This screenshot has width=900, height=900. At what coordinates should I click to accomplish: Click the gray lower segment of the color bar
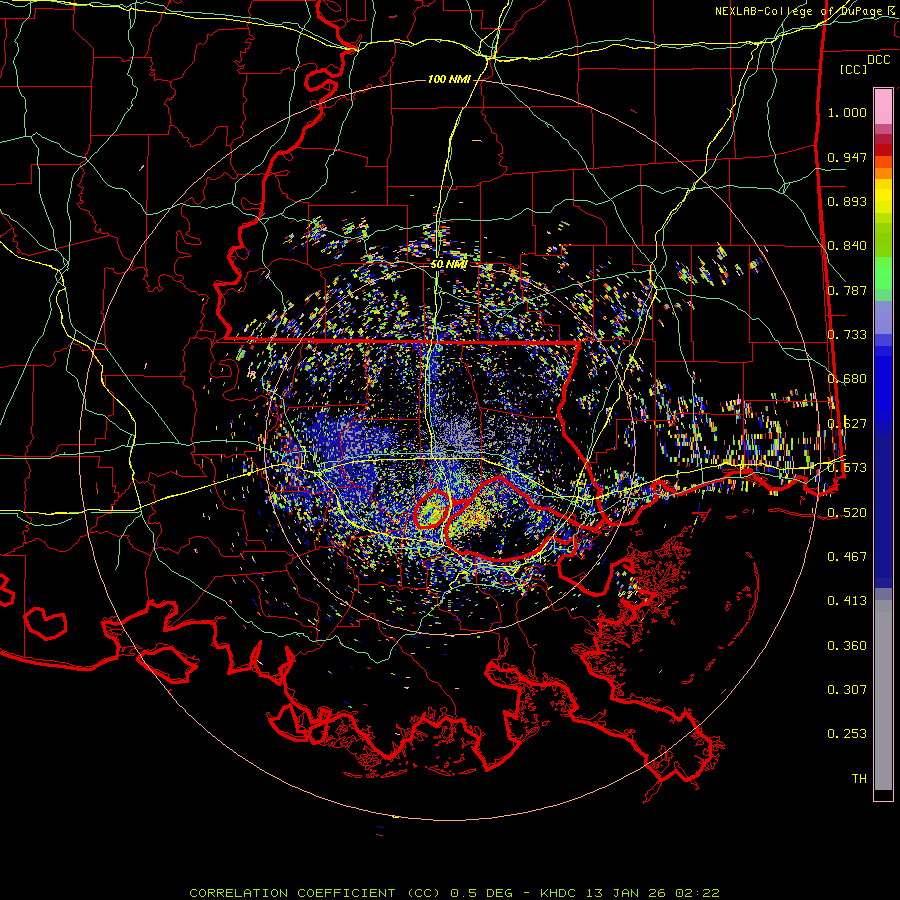pyautogui.click(x=883, y=695)
